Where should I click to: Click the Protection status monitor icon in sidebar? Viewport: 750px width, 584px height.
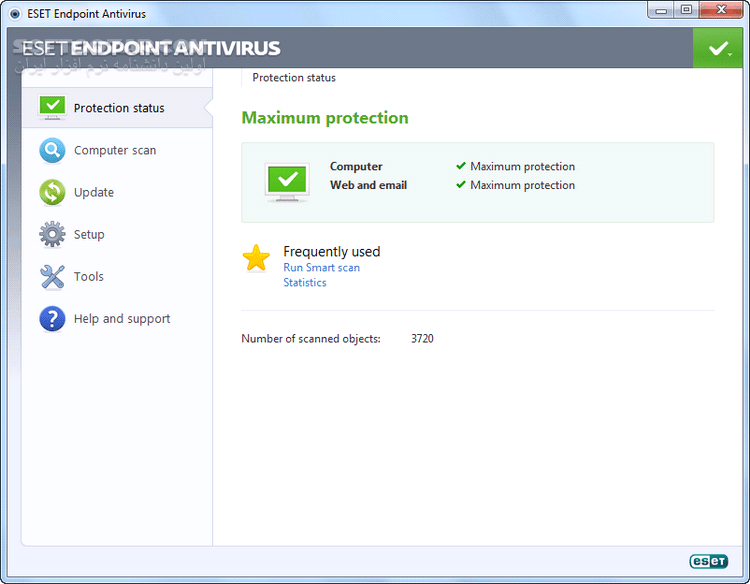coord(52,108)
